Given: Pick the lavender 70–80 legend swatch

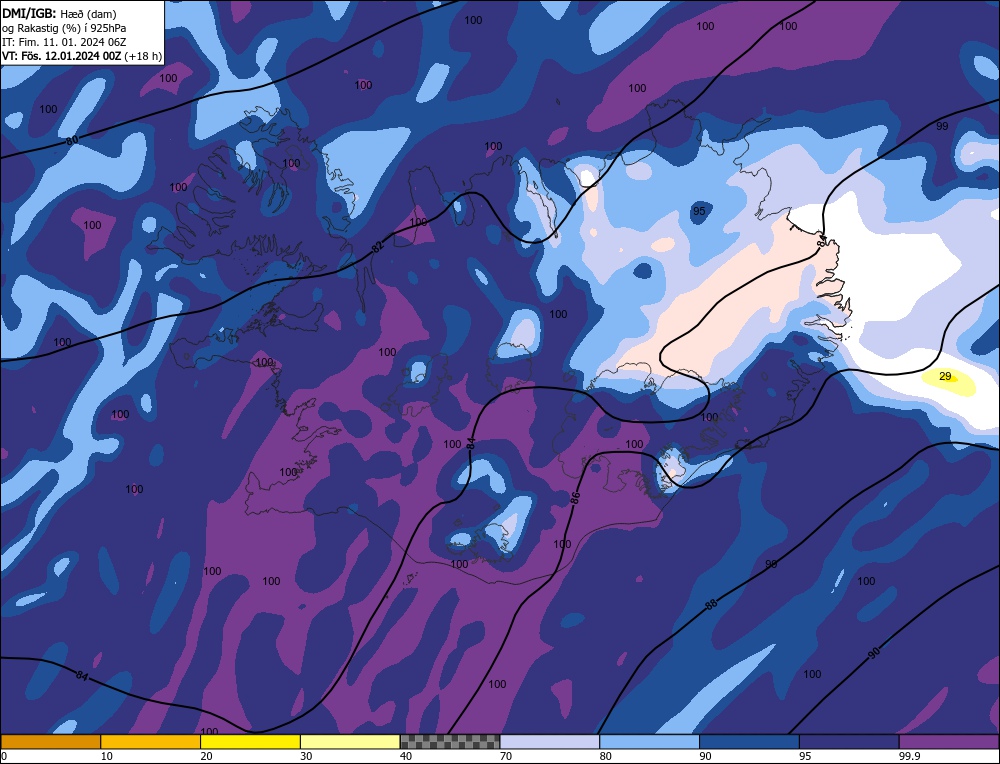Looking at the screenshot, I should pyautogui.click(x=550, y=742).
